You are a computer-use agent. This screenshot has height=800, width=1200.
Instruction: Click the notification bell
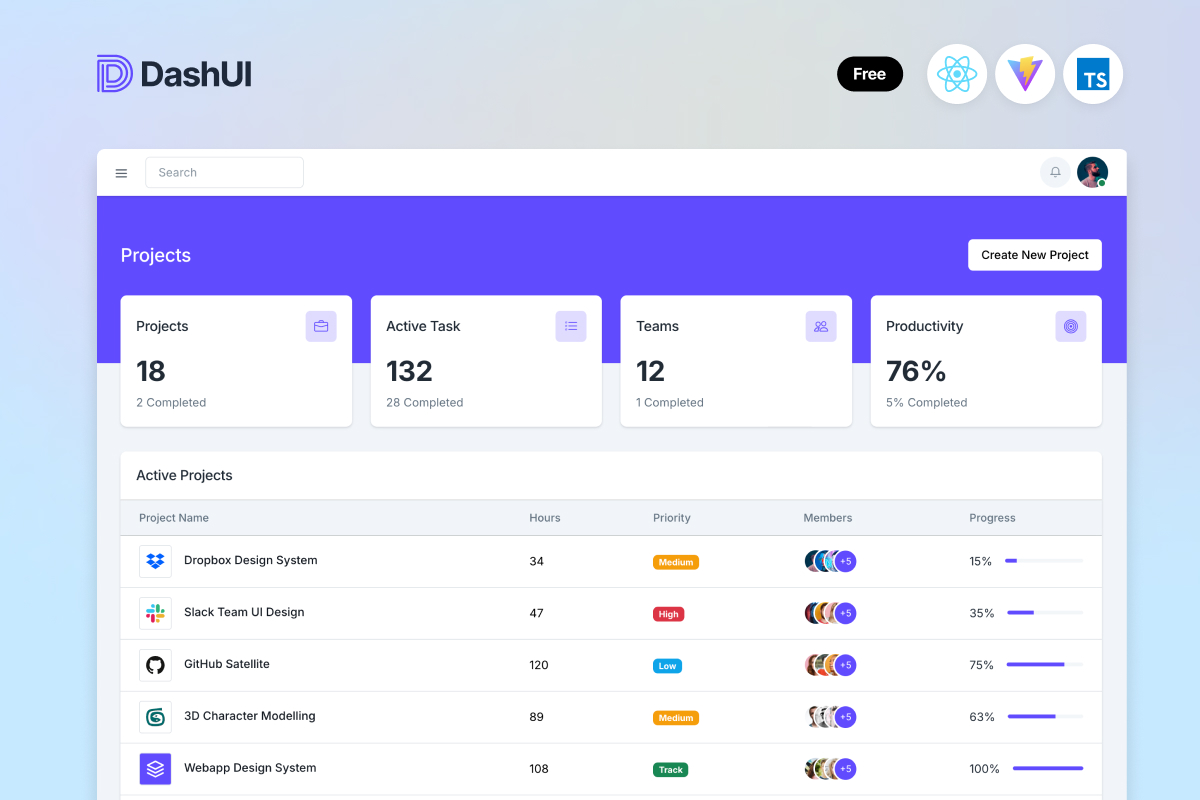point(1055,172)
